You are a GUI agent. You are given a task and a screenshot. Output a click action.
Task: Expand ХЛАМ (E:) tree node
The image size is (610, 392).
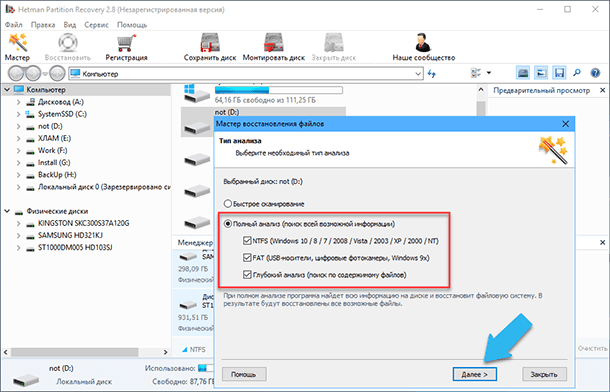pyautogui.click(x=18, y=138)
